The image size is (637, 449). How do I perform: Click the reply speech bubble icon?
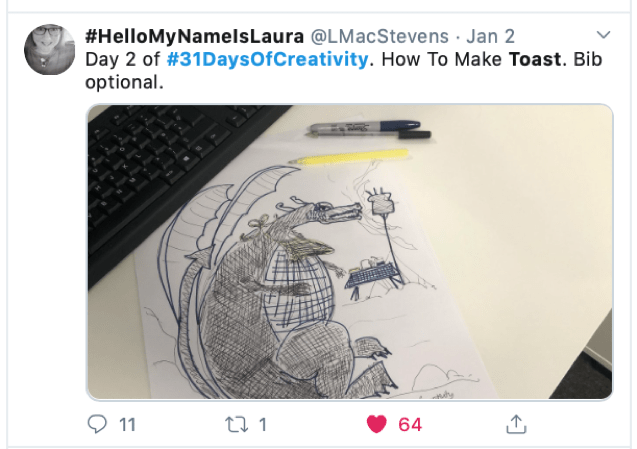[x=97, y=424]
